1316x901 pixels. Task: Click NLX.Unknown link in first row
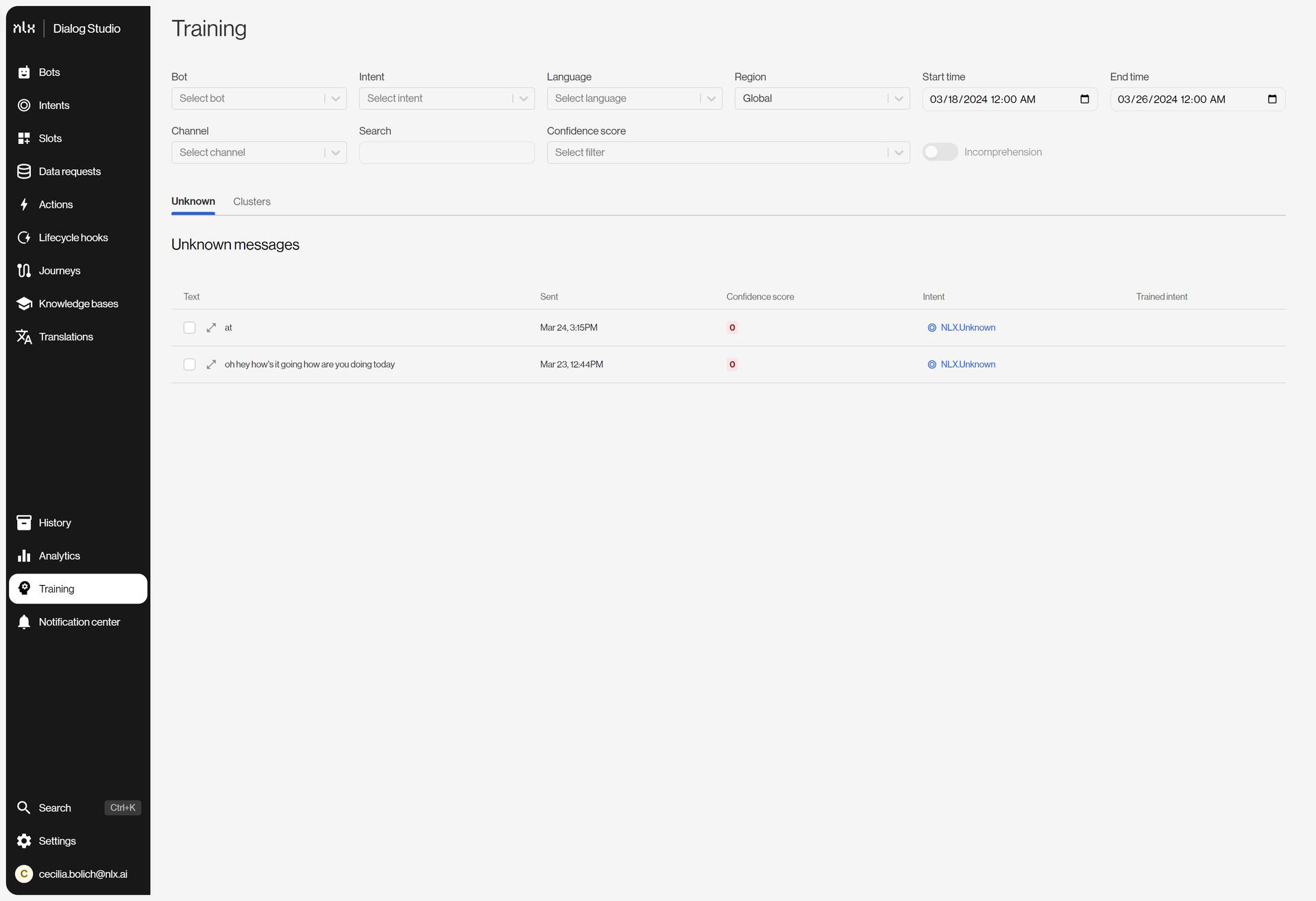[x=967, y=328]
